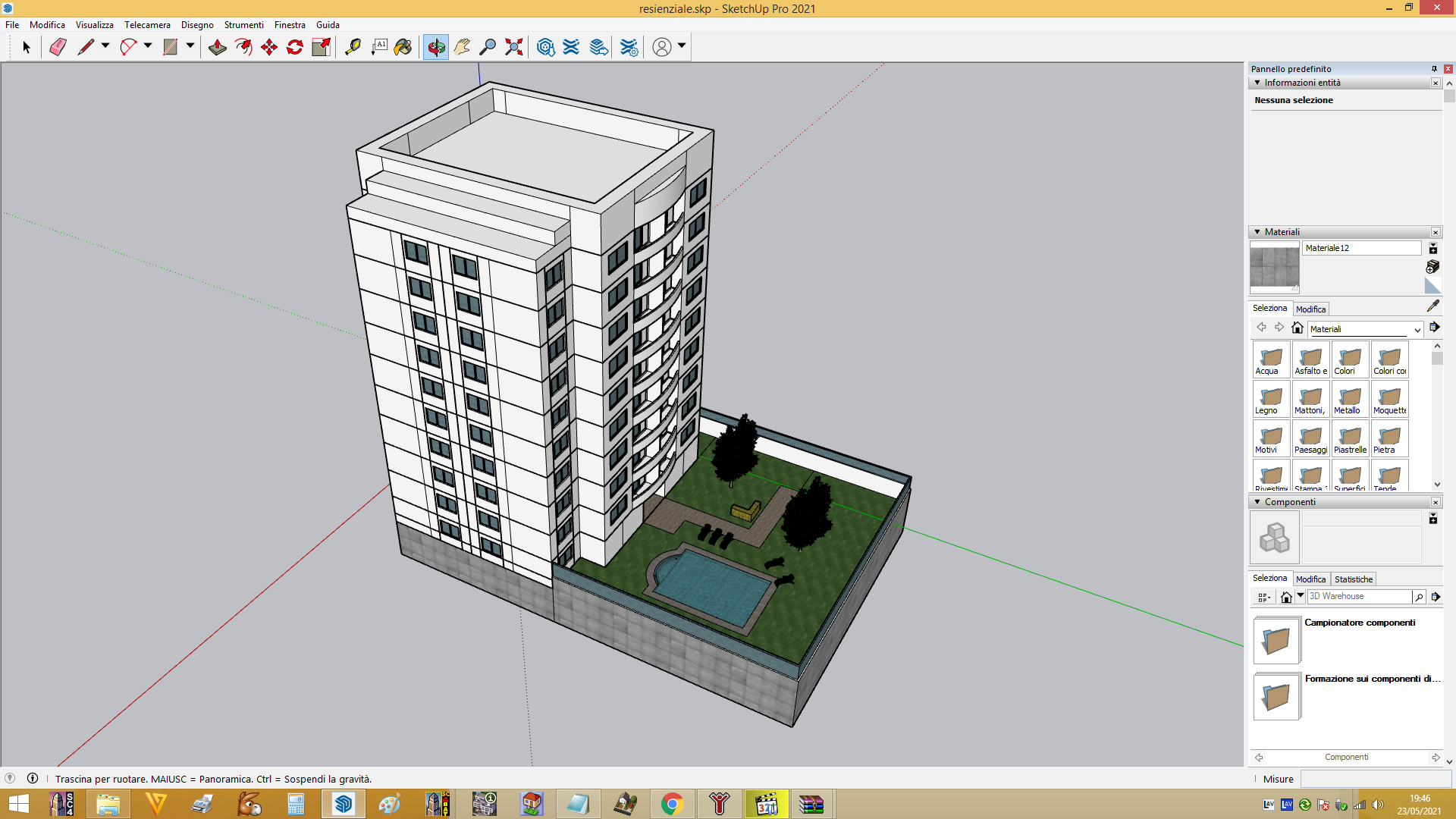Activate the Paint Bucket tool
Image resolution: width=1456 pixels, height=819 pixels.
point(403,47)
